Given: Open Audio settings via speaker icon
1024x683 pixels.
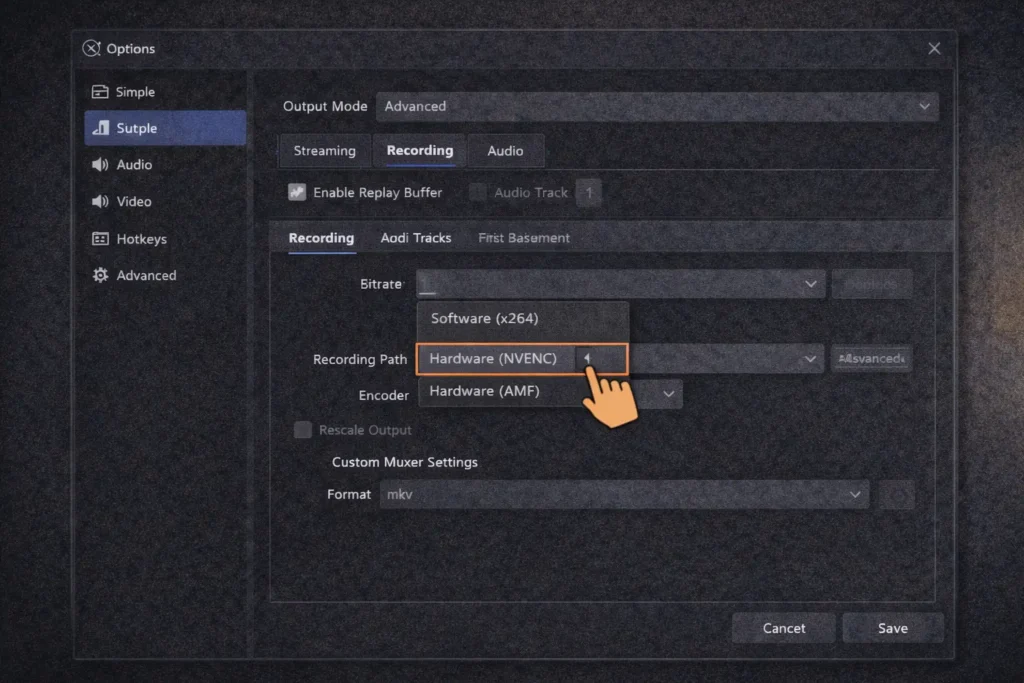Looking at the screenshot, I should click(x=101, y=164).
